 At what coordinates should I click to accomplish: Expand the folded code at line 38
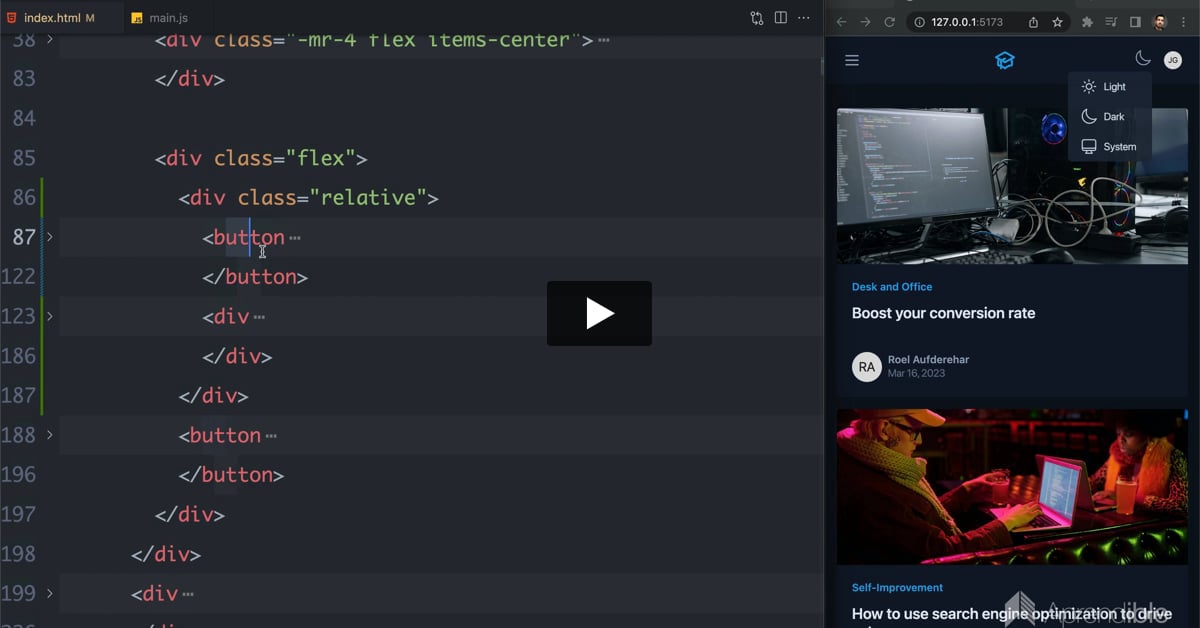click(x=49, y=40)
